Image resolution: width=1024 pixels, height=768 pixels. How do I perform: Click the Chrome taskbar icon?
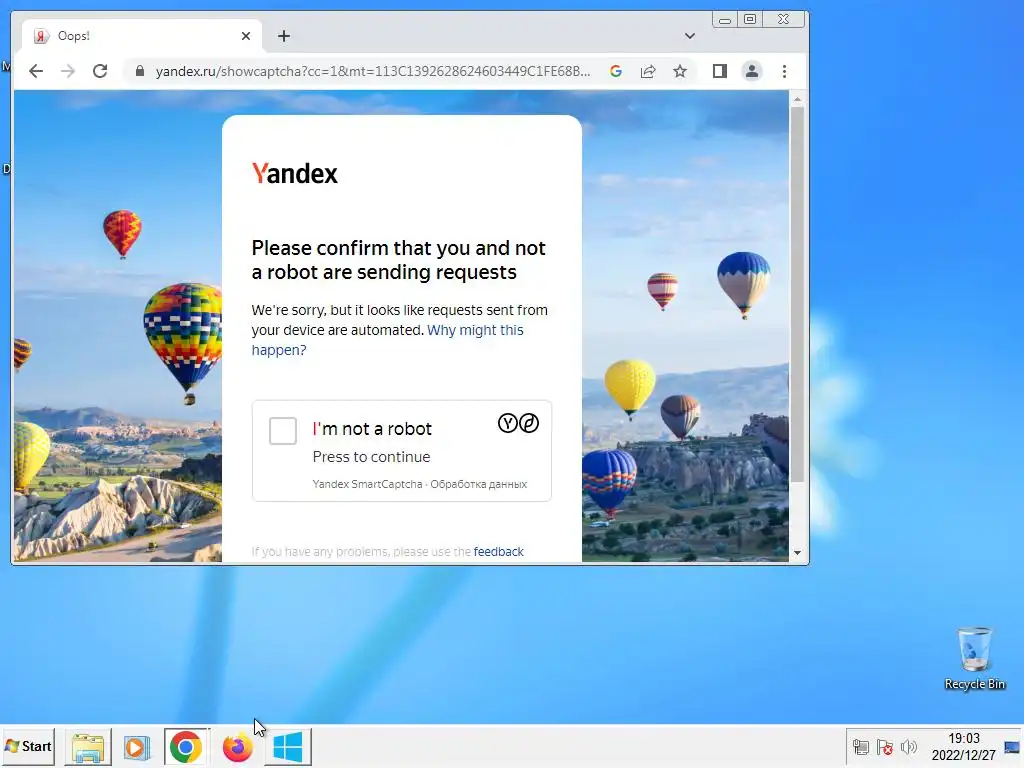[x=186, y=747]
